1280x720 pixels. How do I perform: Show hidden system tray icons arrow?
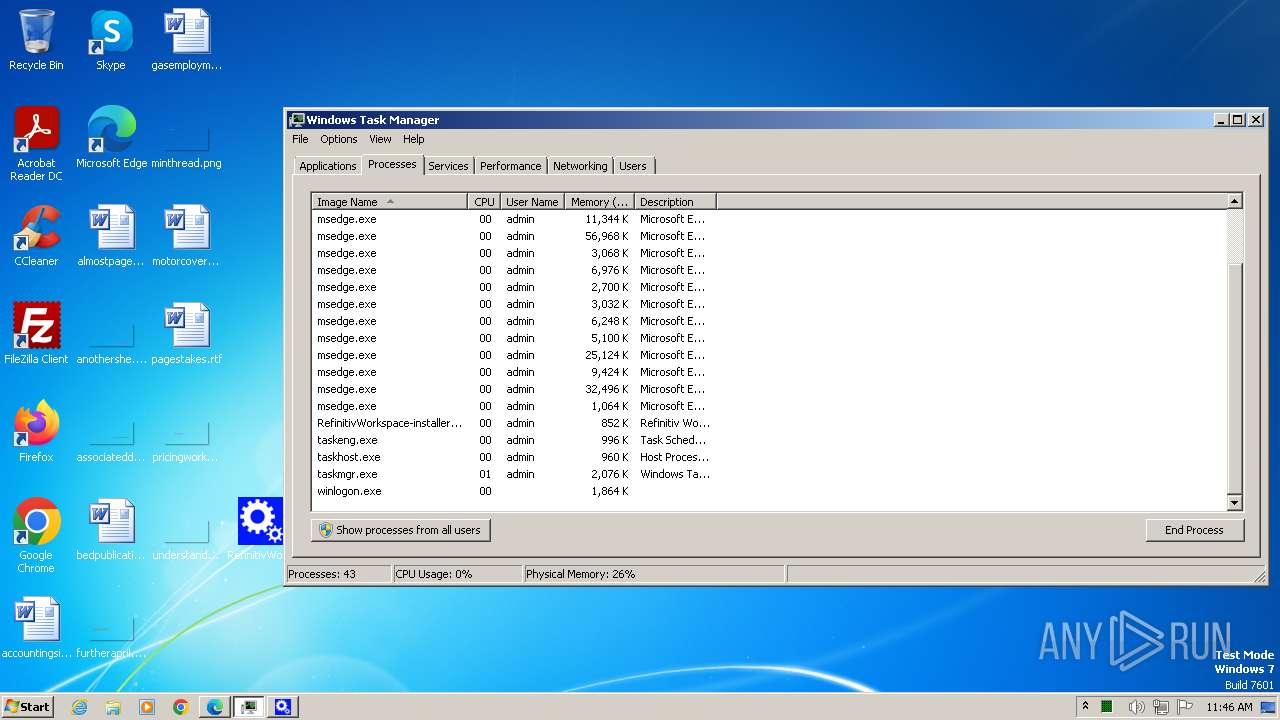(x=1086, y=707)
